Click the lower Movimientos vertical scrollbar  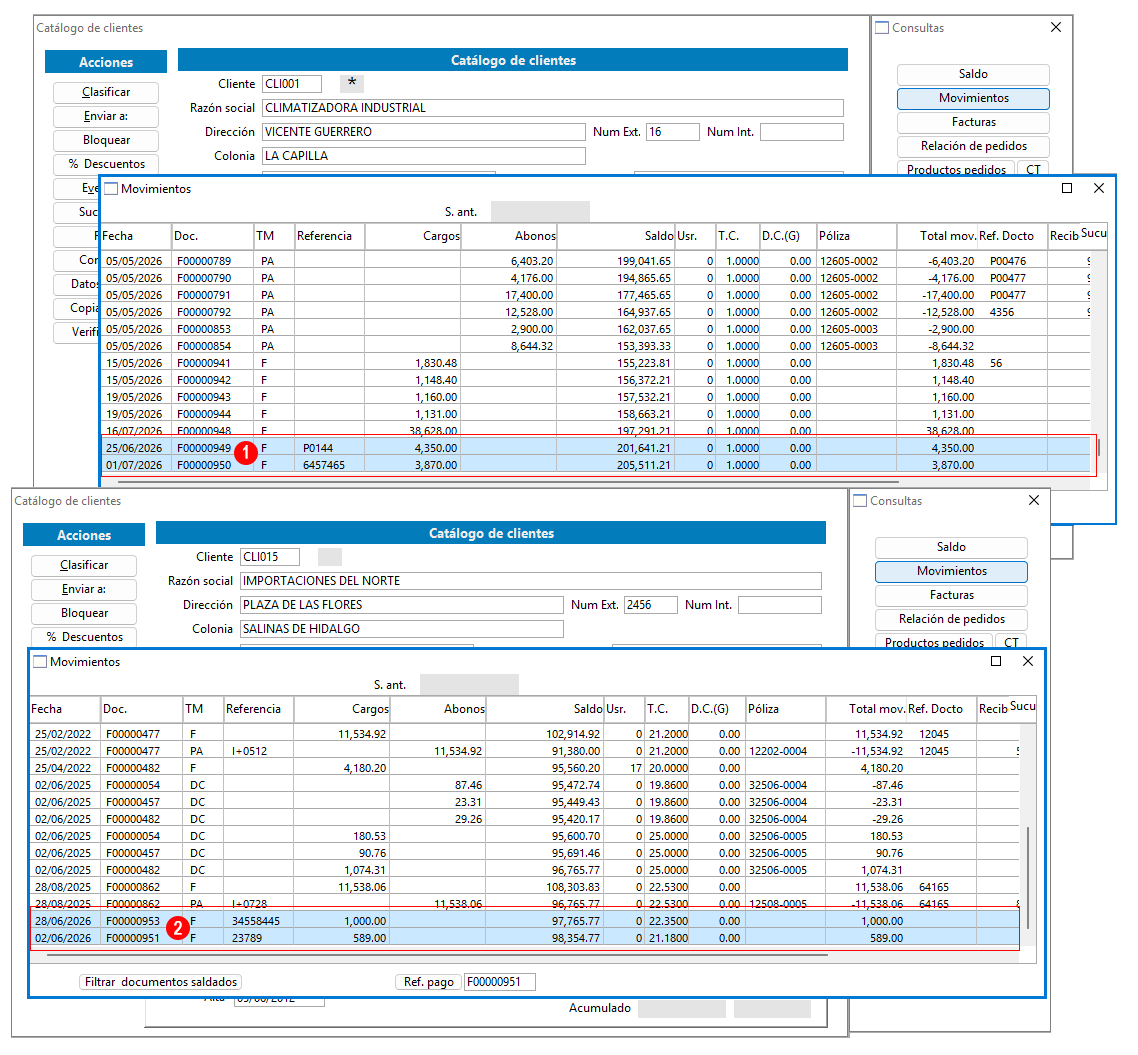pyautogui.click(x=1028, y=878)
